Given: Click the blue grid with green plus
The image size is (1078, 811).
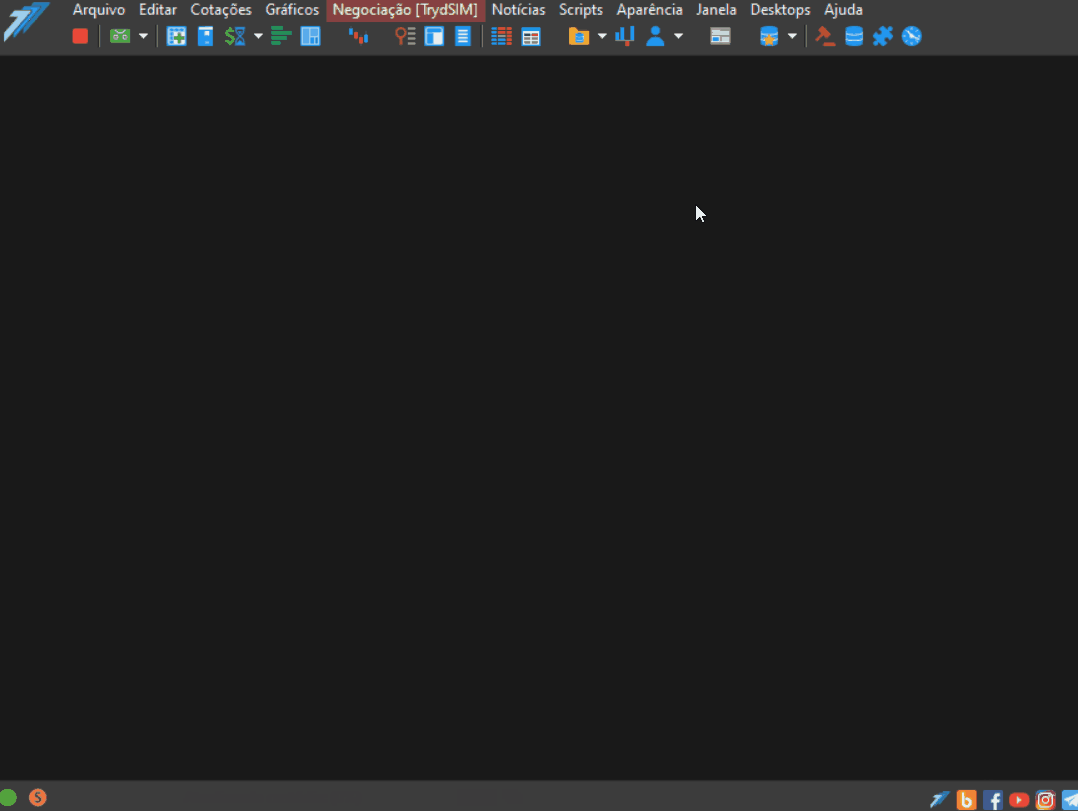Looking at the screenshot, I should 177,36.
